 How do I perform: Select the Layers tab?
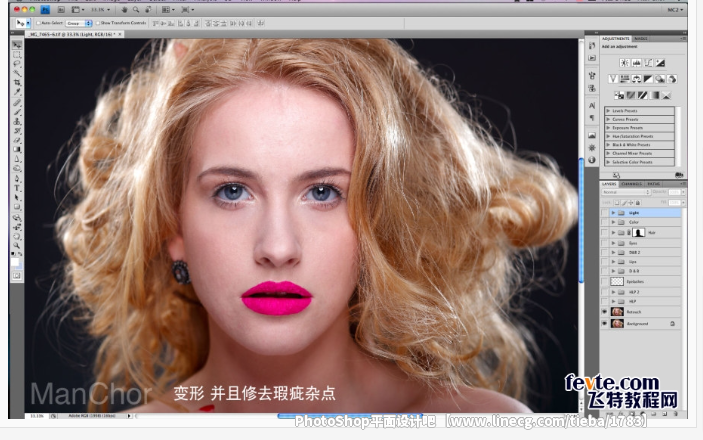pos(609,184)
